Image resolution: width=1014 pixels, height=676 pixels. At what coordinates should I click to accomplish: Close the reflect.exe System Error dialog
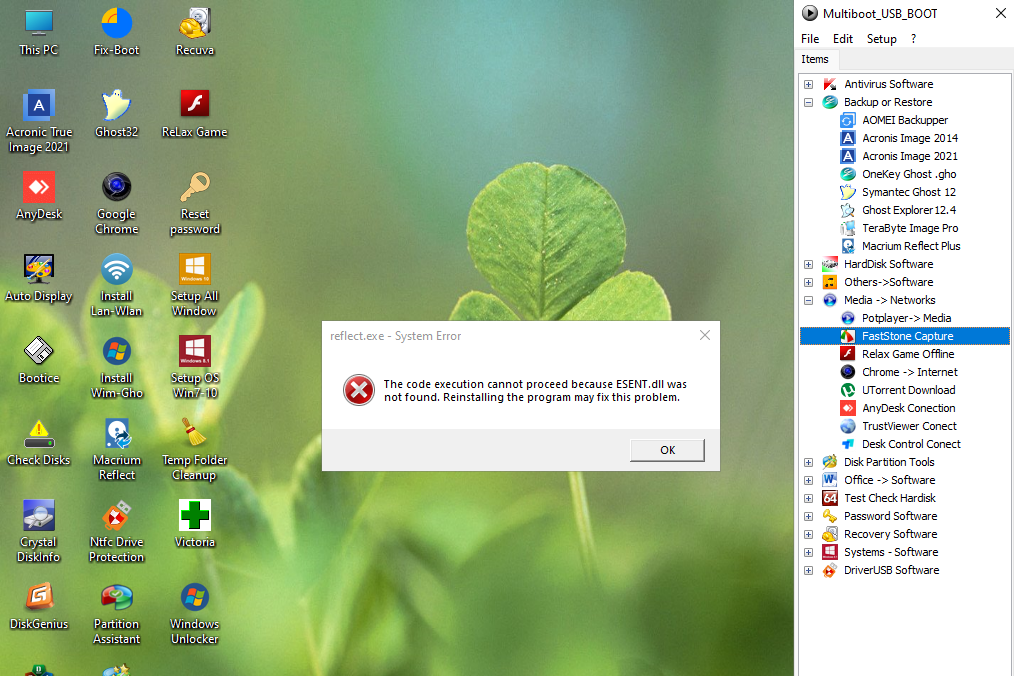pos(705,335)
